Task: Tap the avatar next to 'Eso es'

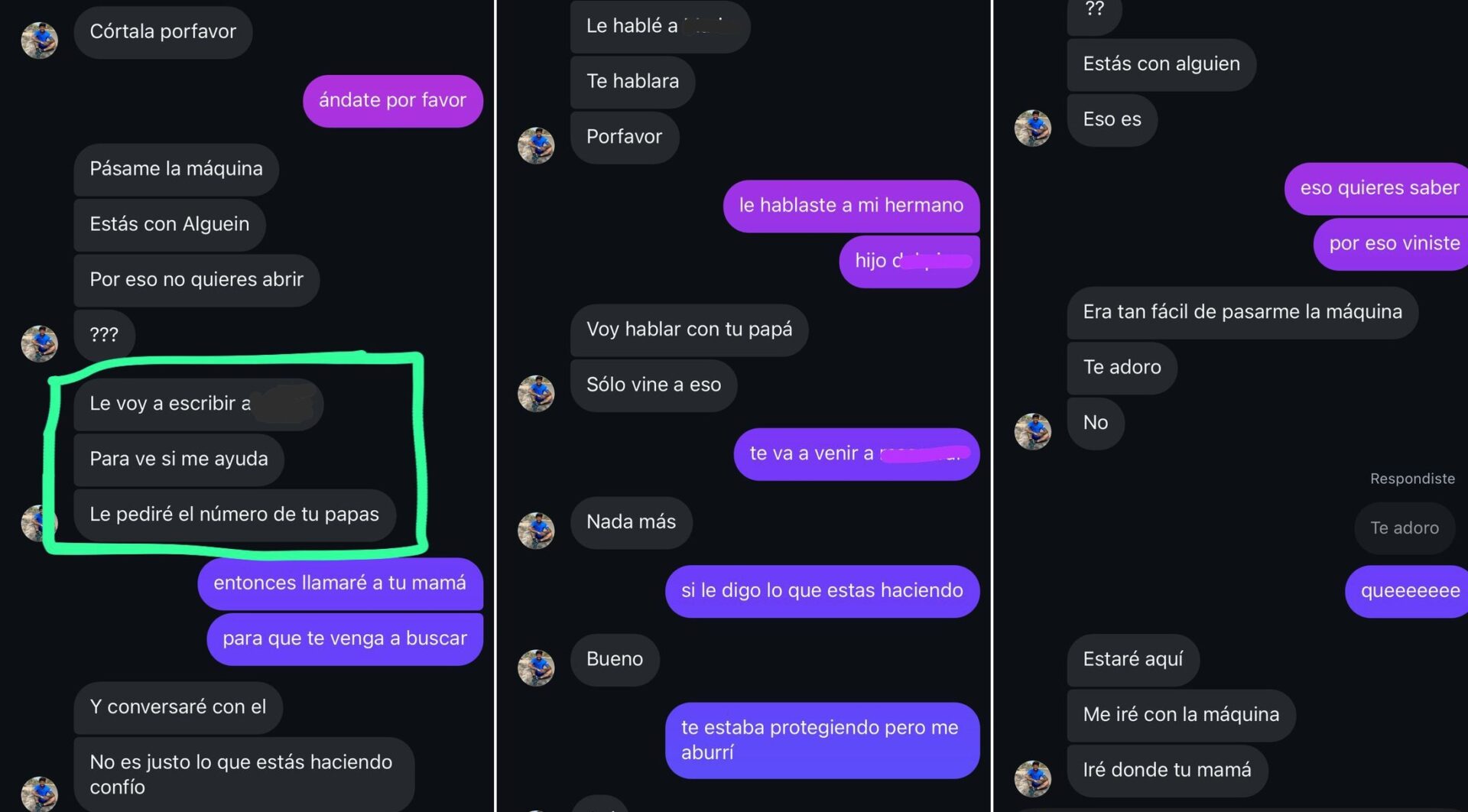Action: [1033, 128]
